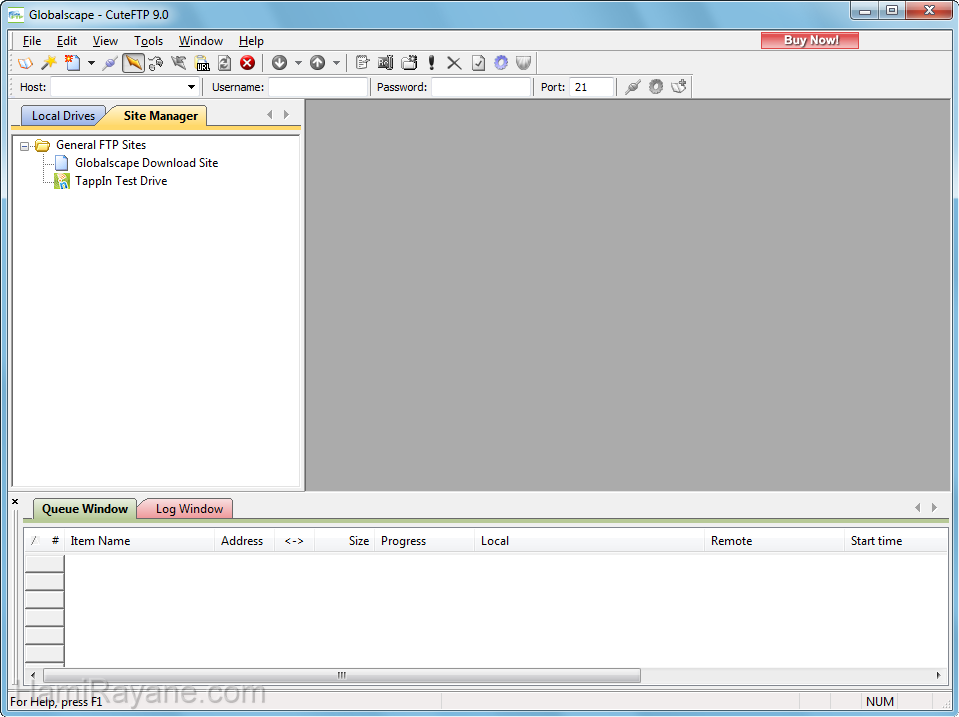
Task: Click the Remote column header
Action: coord(774,541)
